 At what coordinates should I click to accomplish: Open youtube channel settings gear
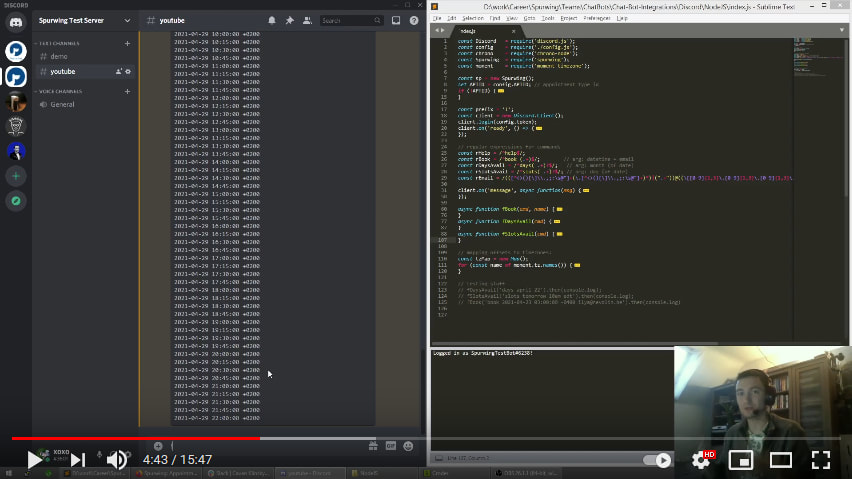(128, 72)
